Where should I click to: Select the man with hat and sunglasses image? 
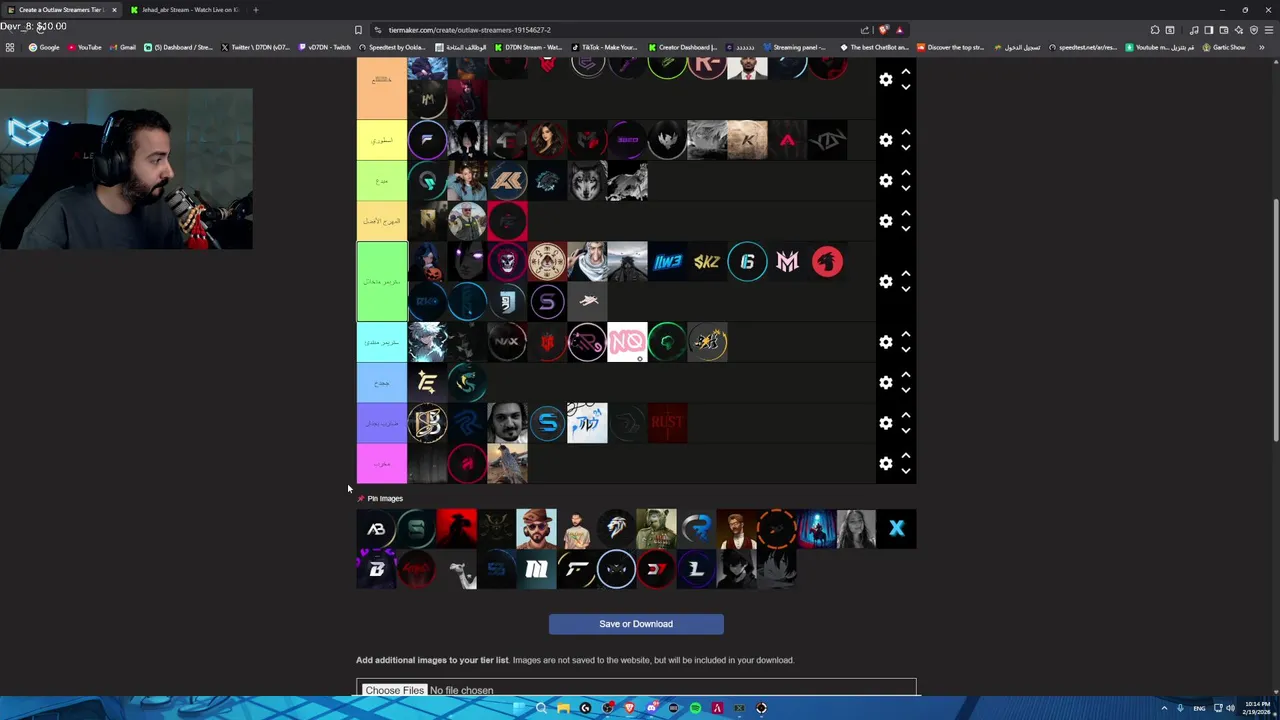(536, 529)
